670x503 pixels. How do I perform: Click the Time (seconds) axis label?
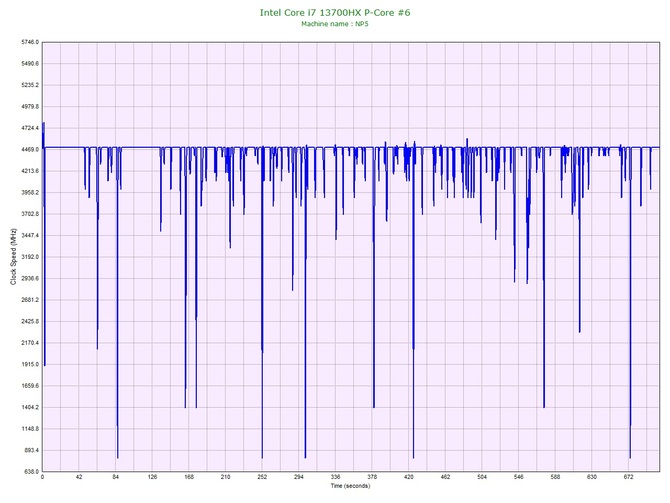pos(350,486)
